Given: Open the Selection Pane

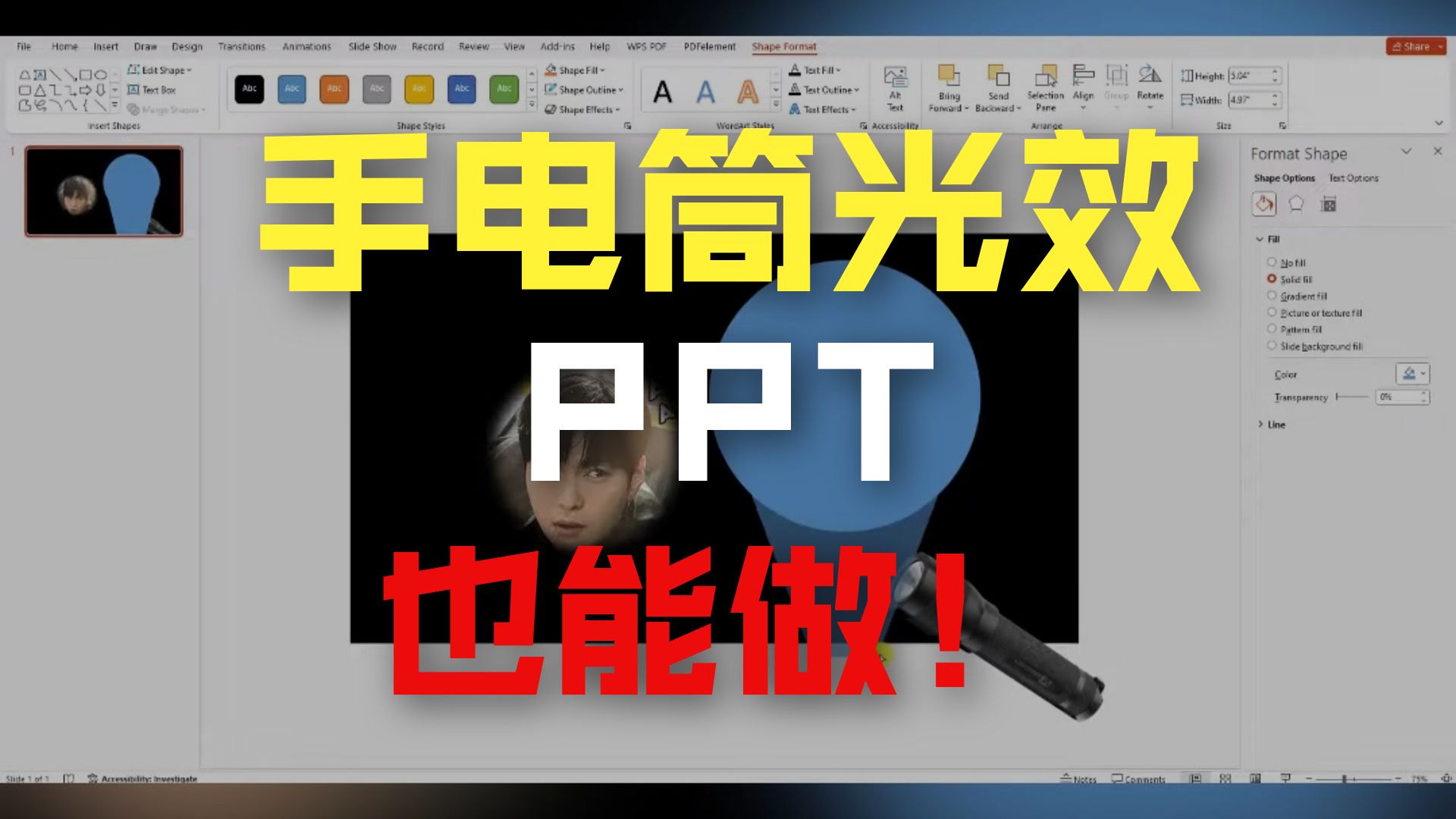Looking at the screenshot, I should (1045, 89).
